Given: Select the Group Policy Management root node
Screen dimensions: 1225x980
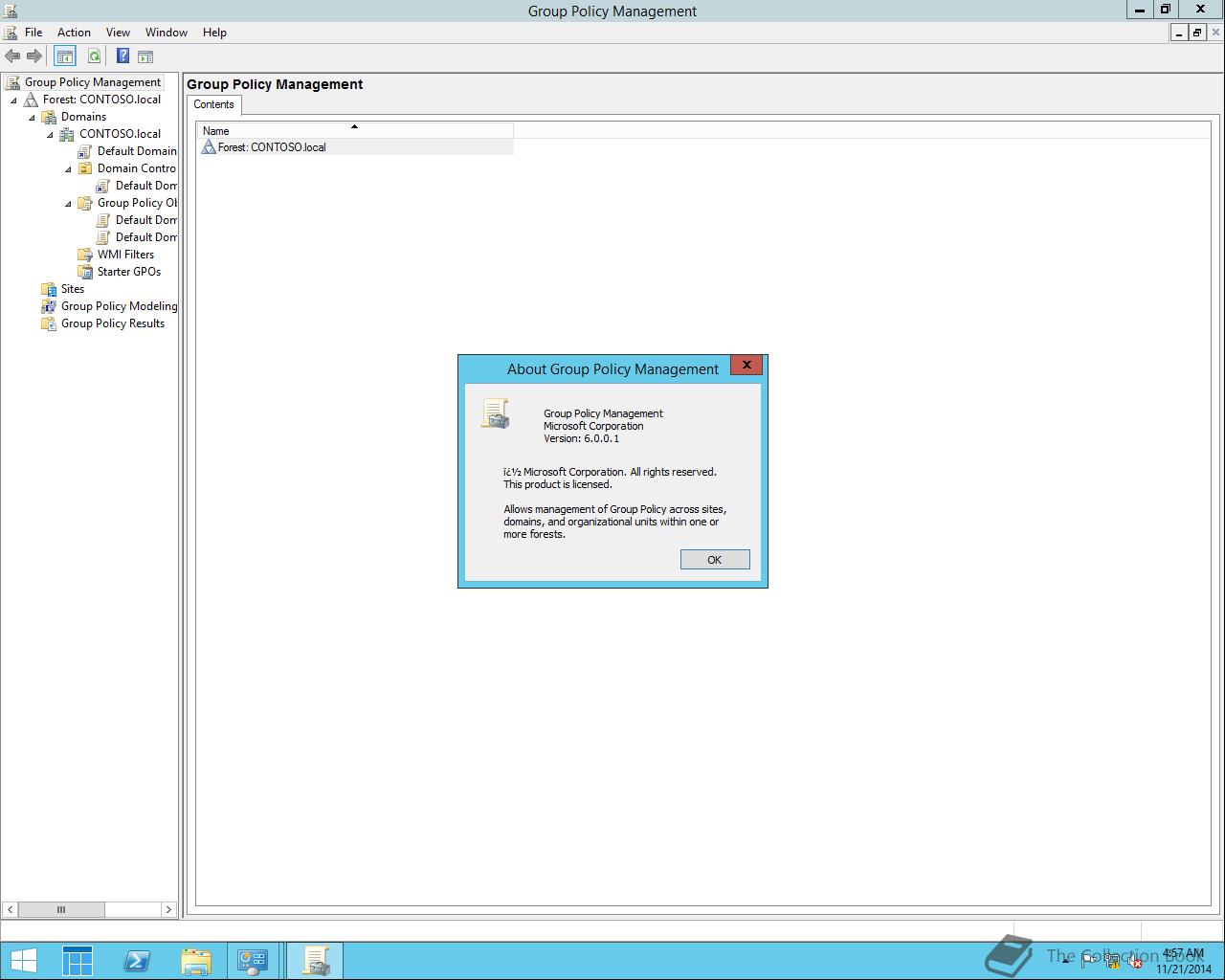Looking at the screenshot, I should 93,82.
